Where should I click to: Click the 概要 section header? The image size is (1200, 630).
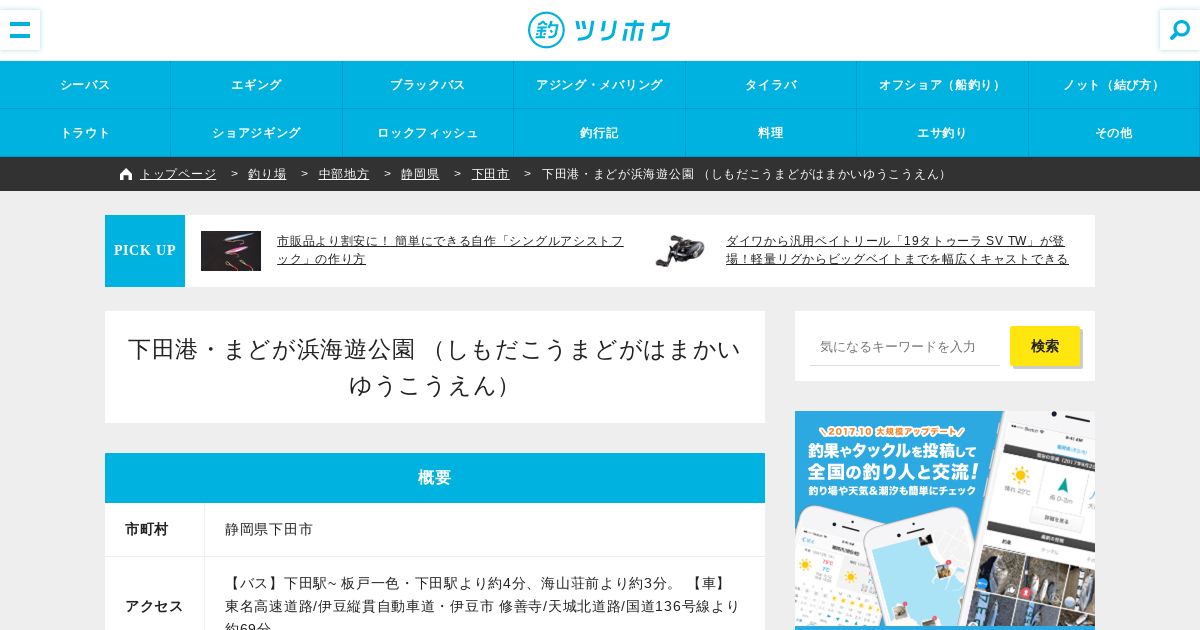pos(435,478)
